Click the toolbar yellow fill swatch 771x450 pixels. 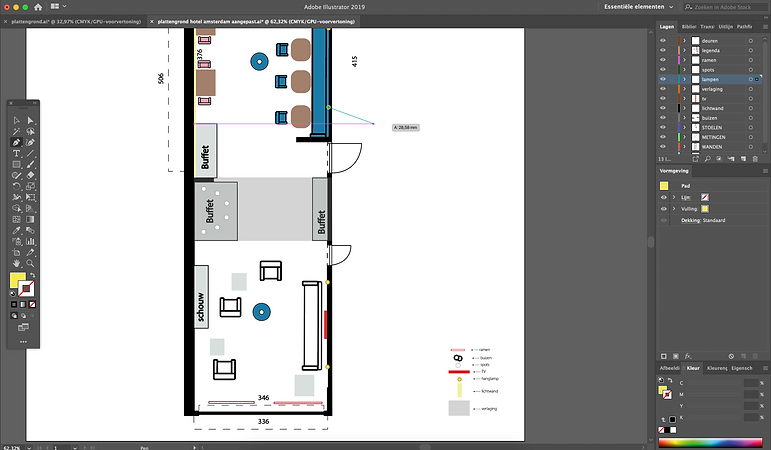click(x=18, y=281)
